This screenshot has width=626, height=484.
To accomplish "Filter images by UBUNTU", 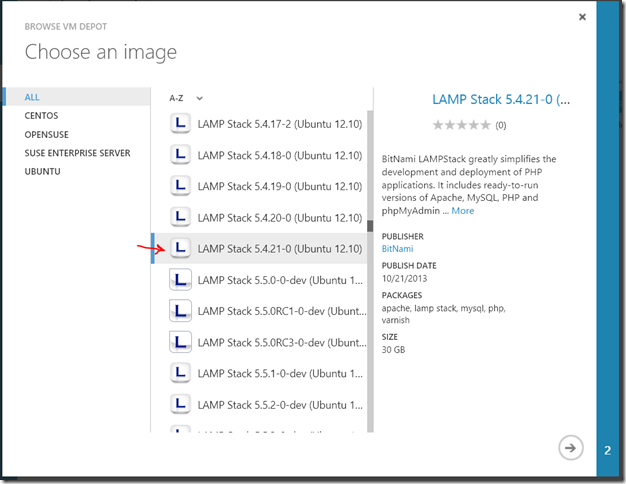I will (42, 171).
